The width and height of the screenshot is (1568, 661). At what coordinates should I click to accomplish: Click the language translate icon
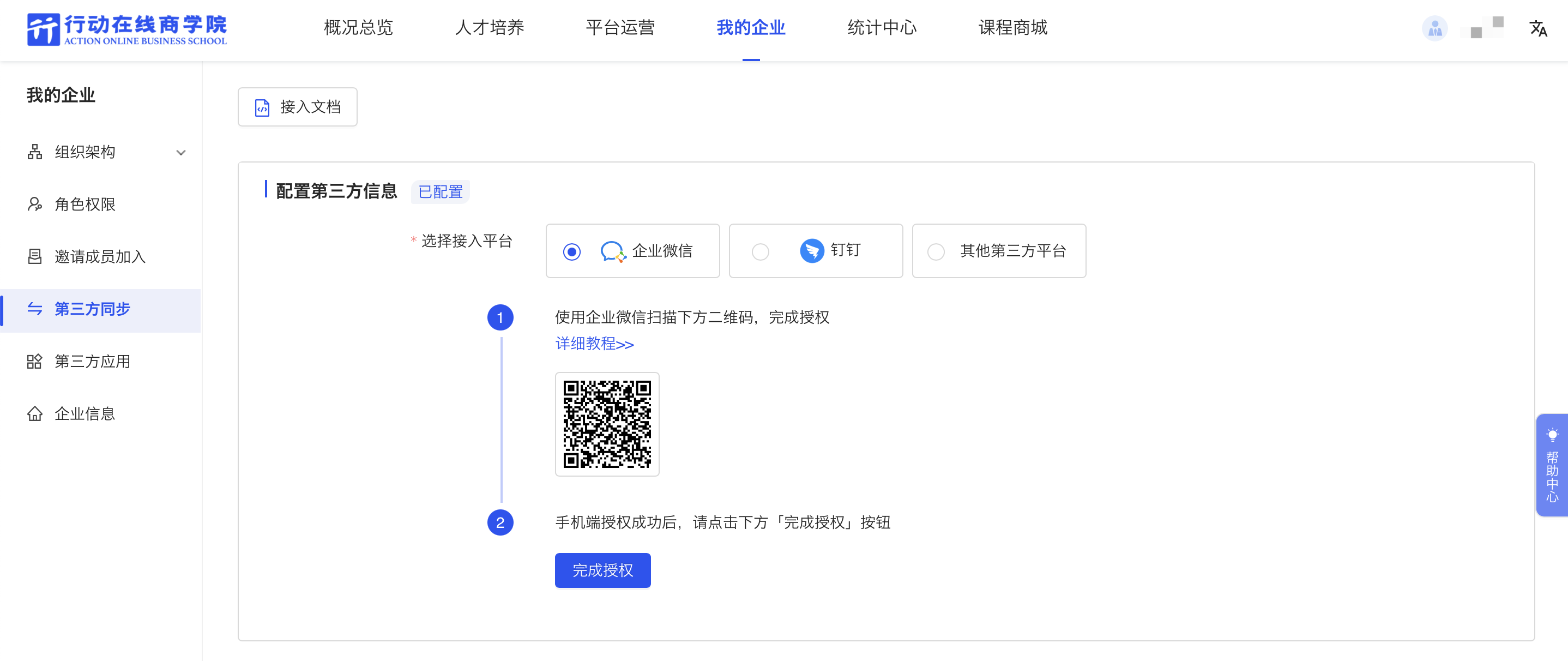(1537, 28)
